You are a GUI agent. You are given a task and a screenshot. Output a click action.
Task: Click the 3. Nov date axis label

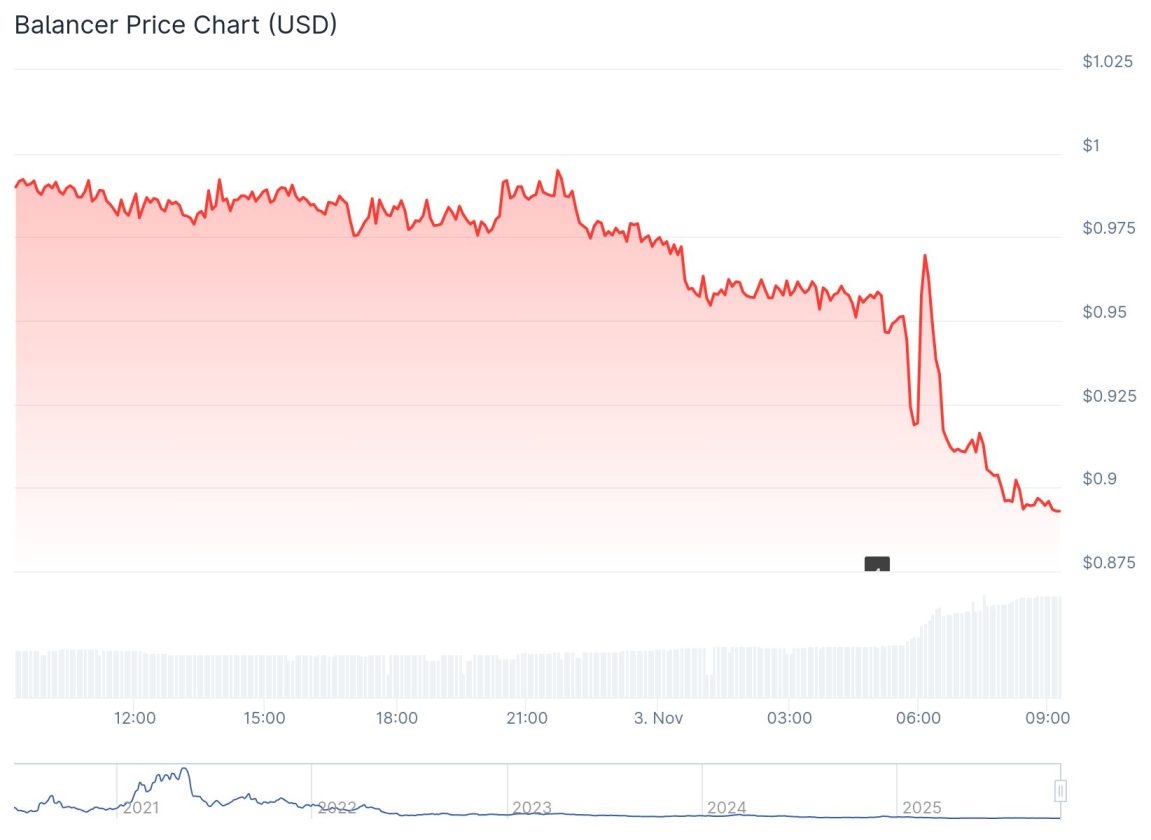point(658,718)
